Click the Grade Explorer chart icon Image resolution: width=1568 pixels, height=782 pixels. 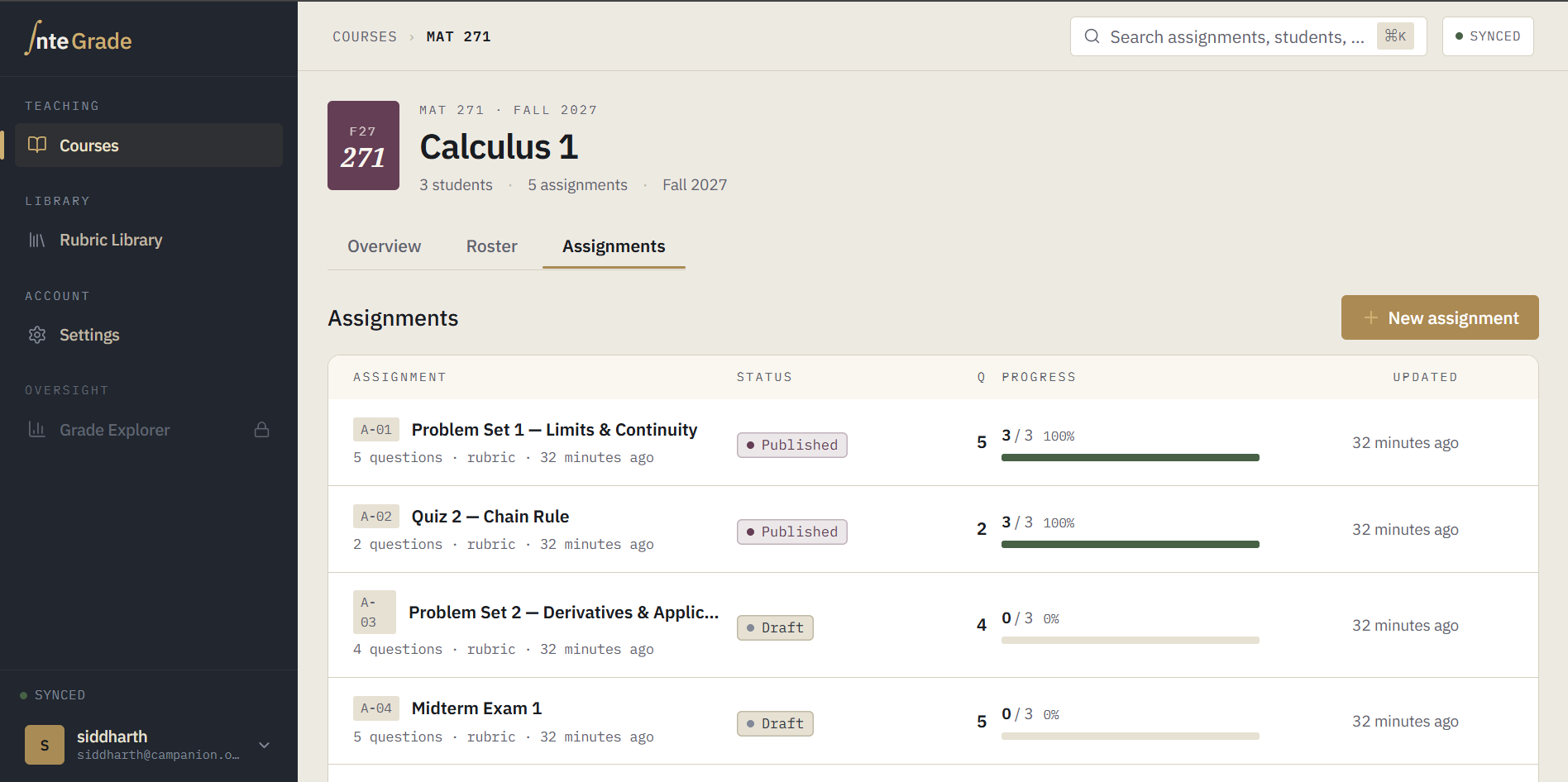tap(37, 430)
